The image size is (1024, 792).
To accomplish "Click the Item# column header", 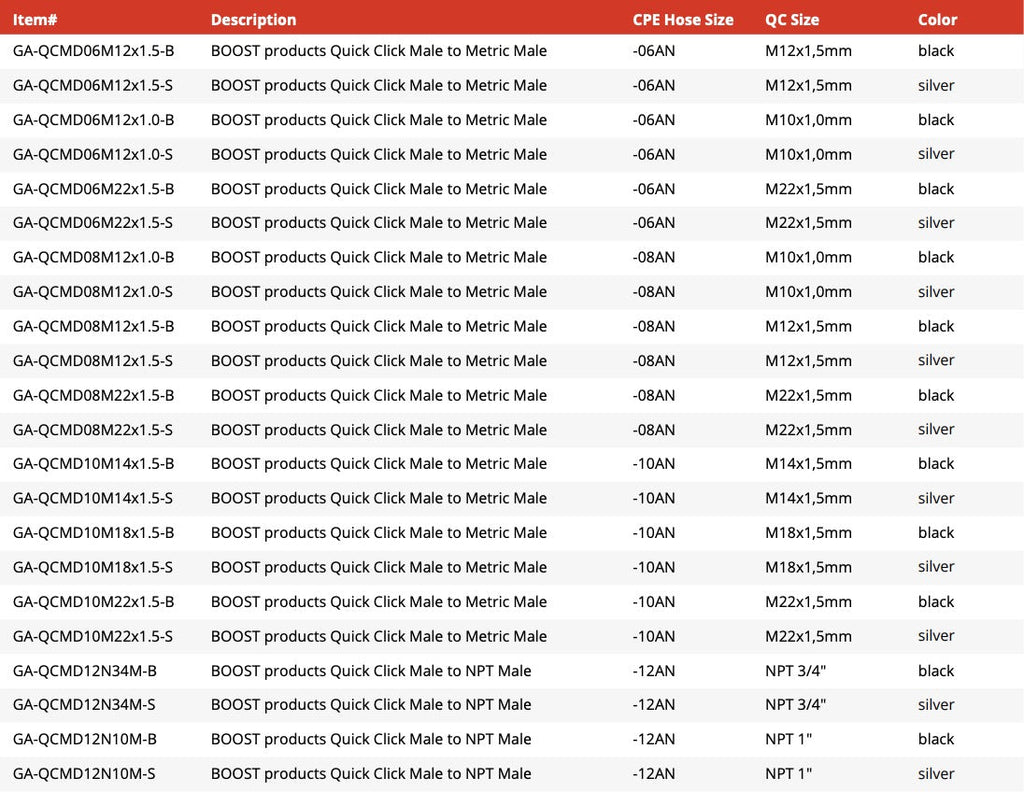I will [x=35, y=20].
